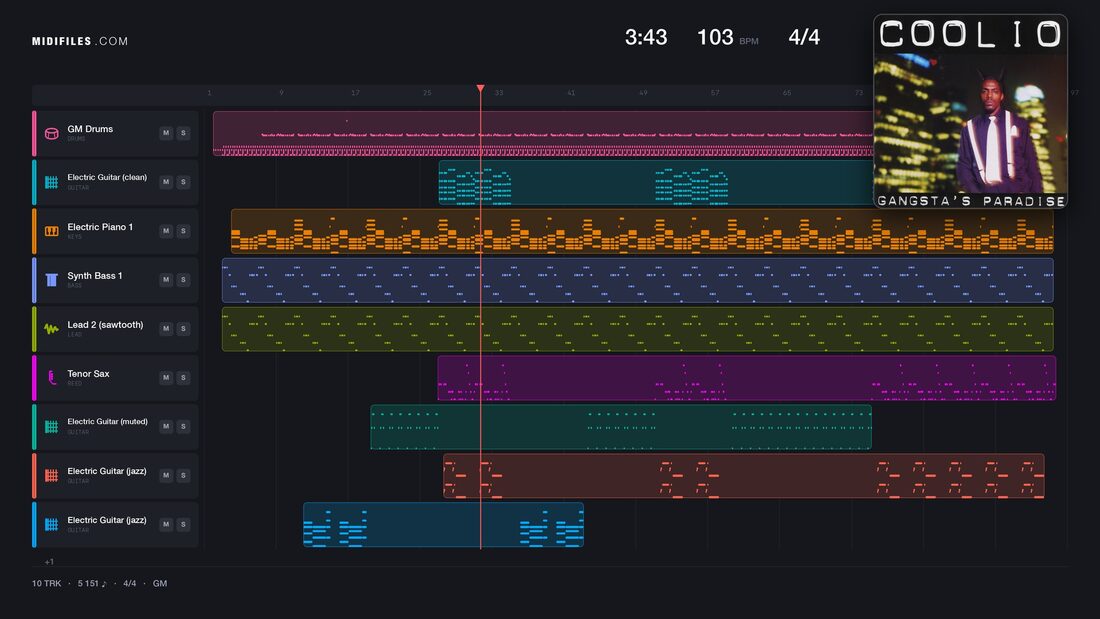Viewport: 1100px width, 619px height.
Task: Open the MIDIFILES.COM logo link
Action: click(x=80, y=41)
